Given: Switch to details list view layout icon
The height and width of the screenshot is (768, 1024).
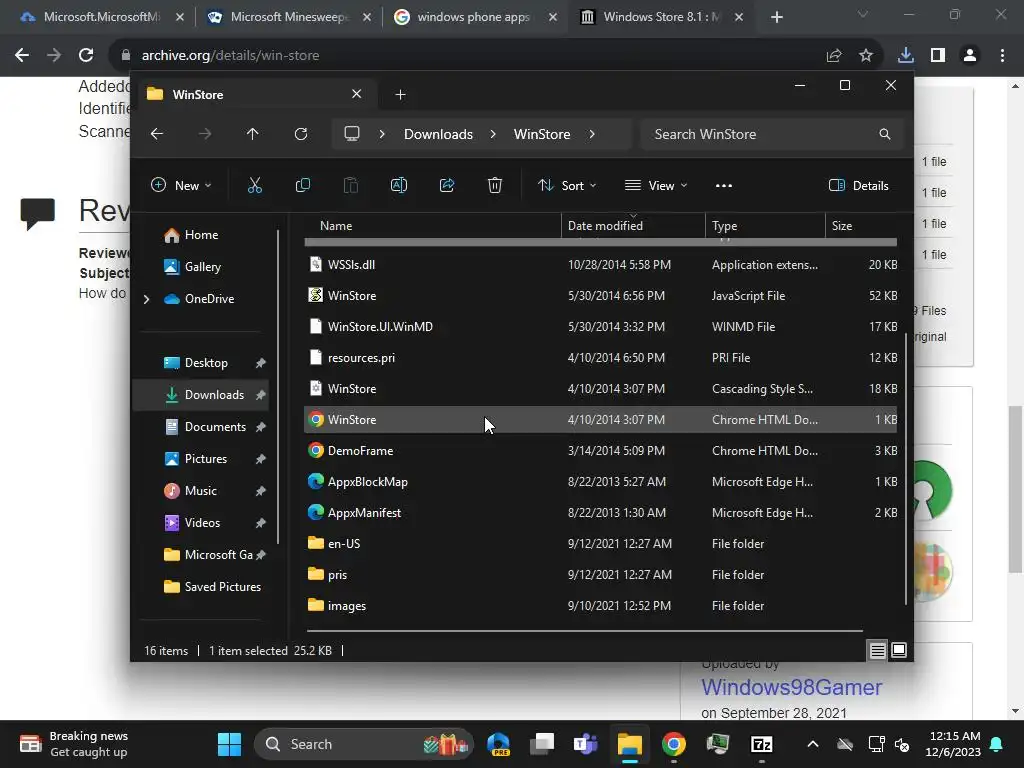Looking at the screenshot, I should pos(877,650).
